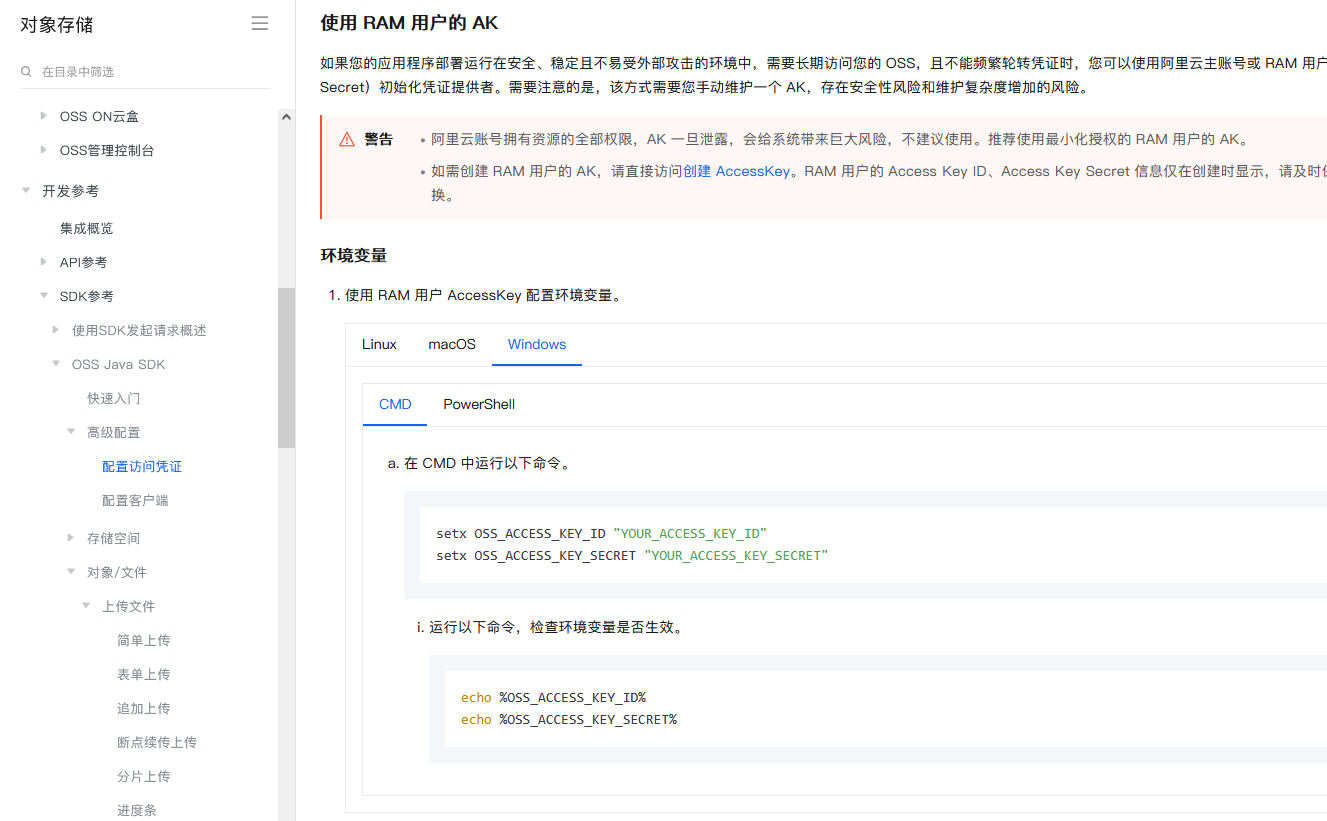Screen dimensions: 1327x821
Task: Click the OSS管理控制台 tree label
Action: 107,150
